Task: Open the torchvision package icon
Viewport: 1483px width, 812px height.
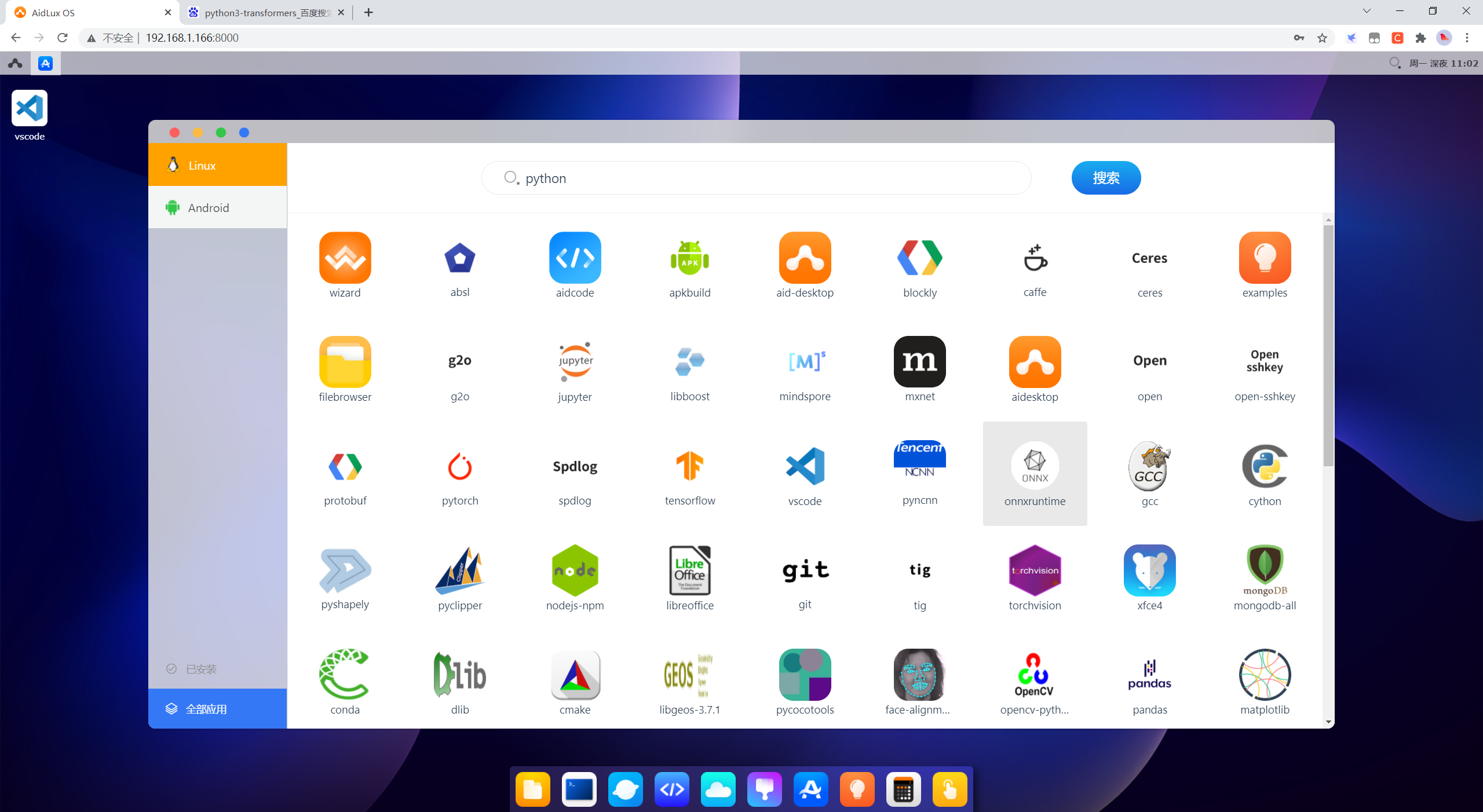Action: (x=1035, y=570)
